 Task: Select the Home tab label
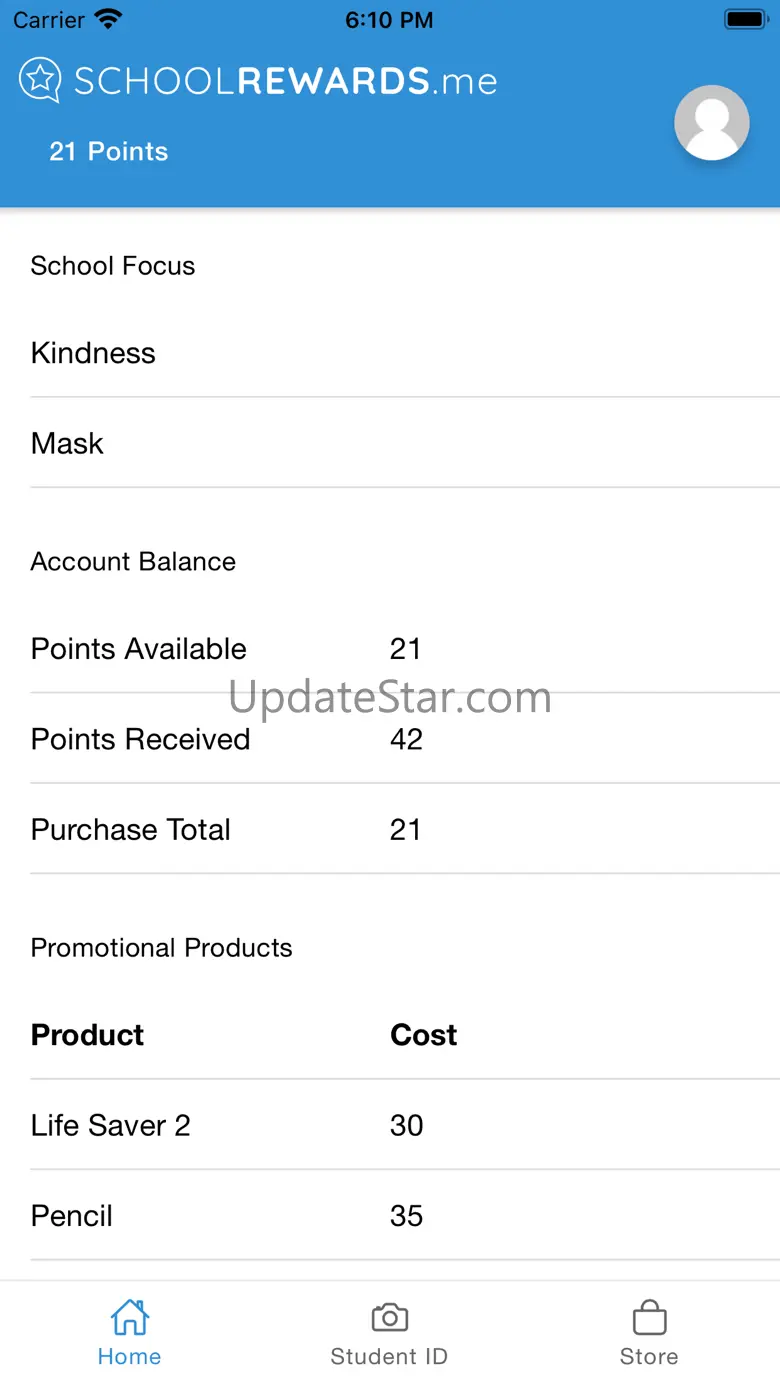click(x=130, y=1357)
